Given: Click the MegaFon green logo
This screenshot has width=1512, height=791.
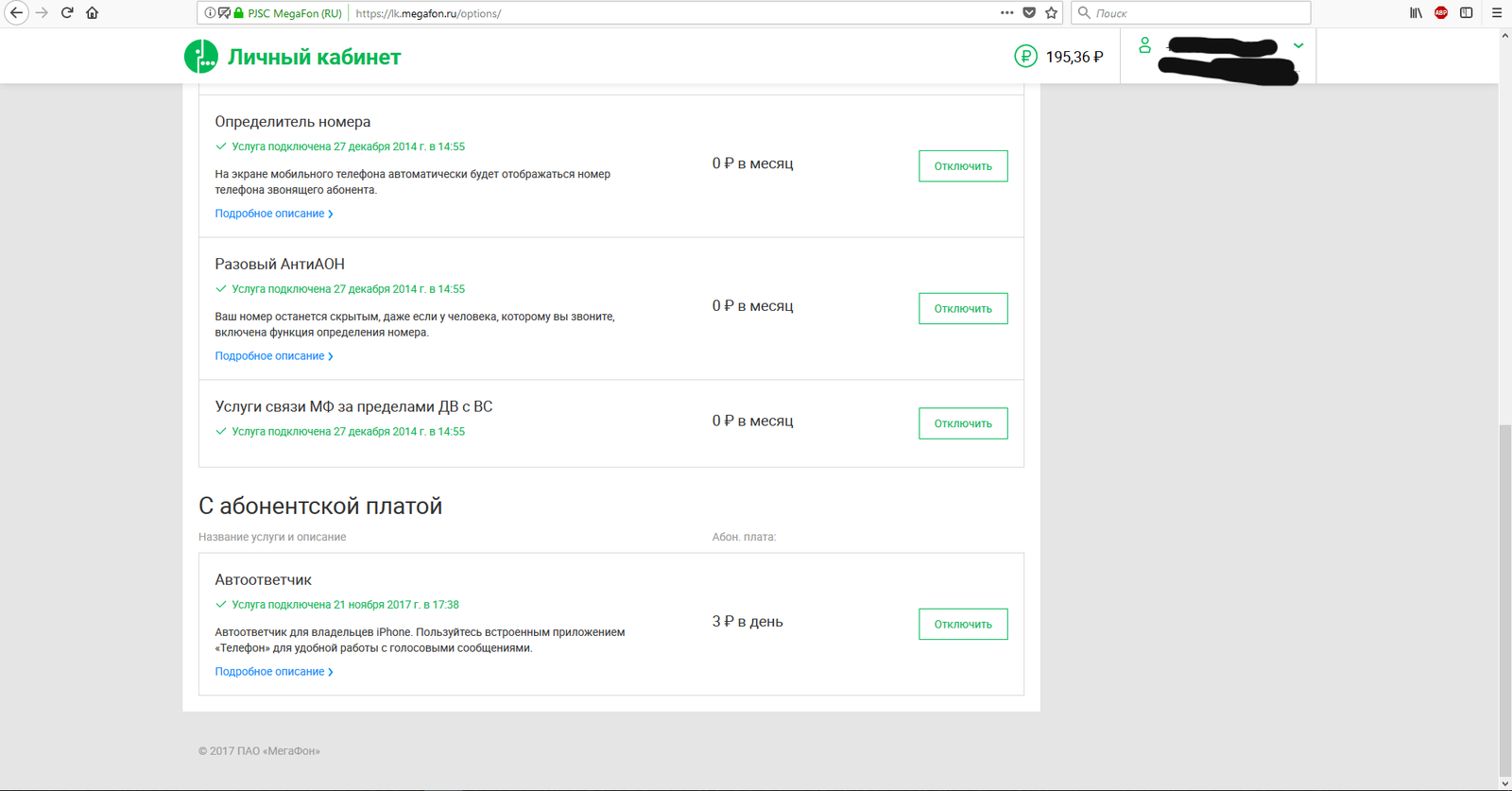Looking at the screenshot, I should coord(200,57).
